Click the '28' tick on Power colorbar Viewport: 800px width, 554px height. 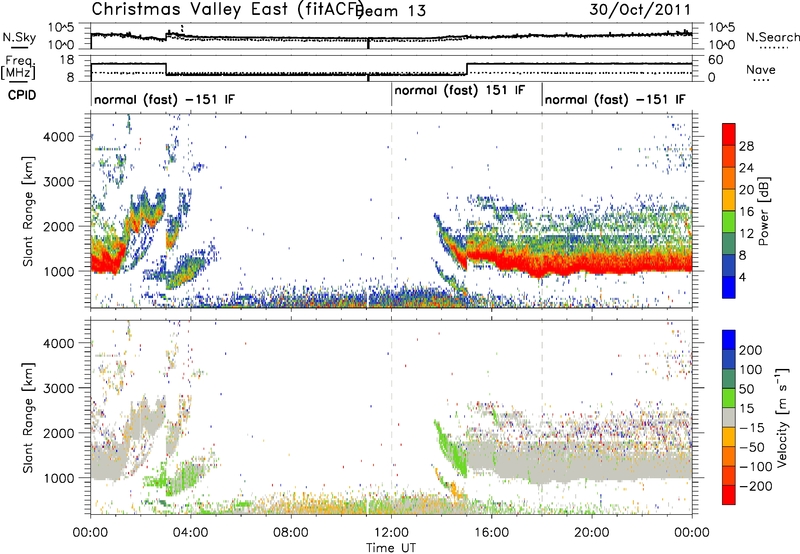click(x=746, y=146)
